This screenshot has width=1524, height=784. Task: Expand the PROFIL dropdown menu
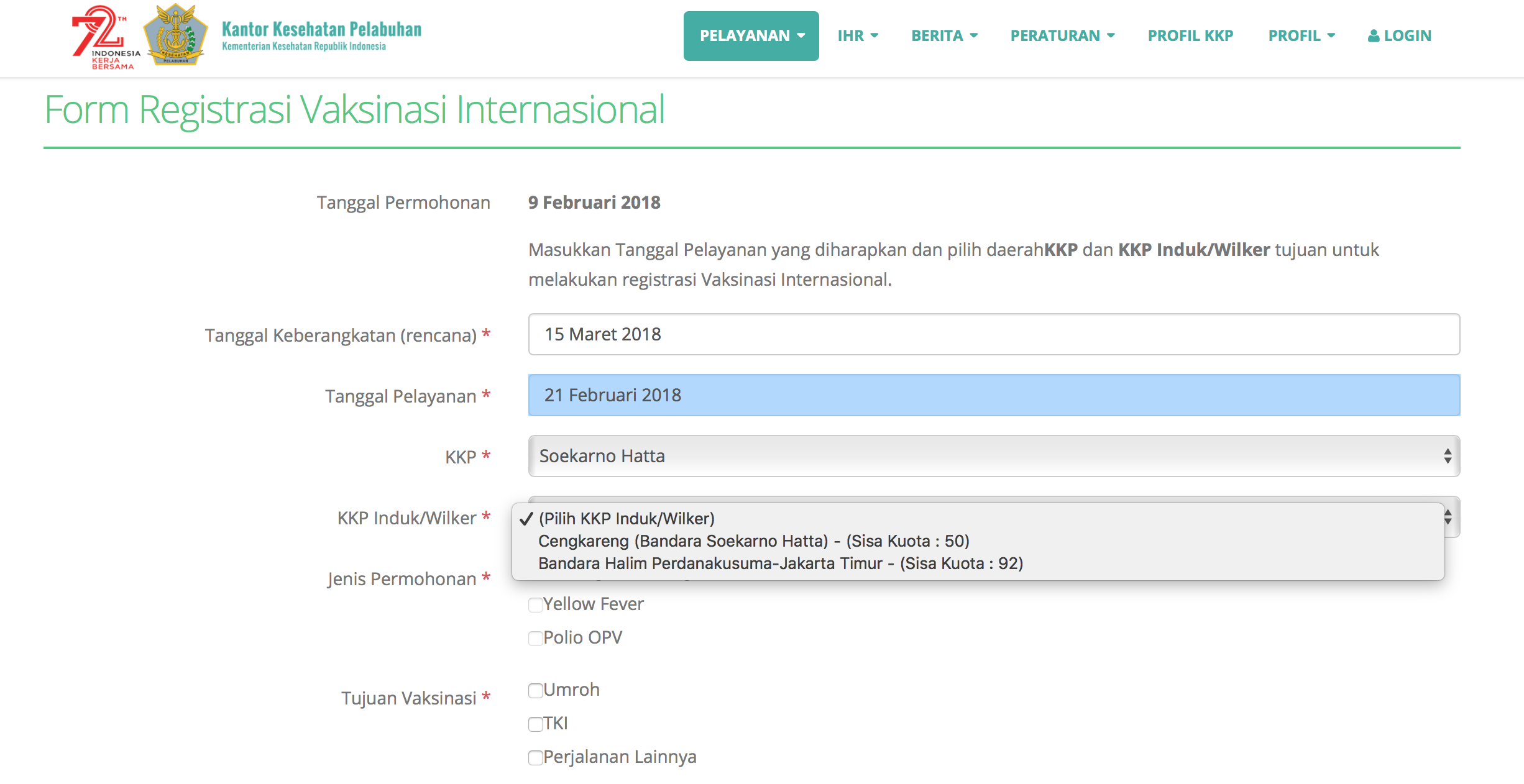click(x=1301, y=35)
